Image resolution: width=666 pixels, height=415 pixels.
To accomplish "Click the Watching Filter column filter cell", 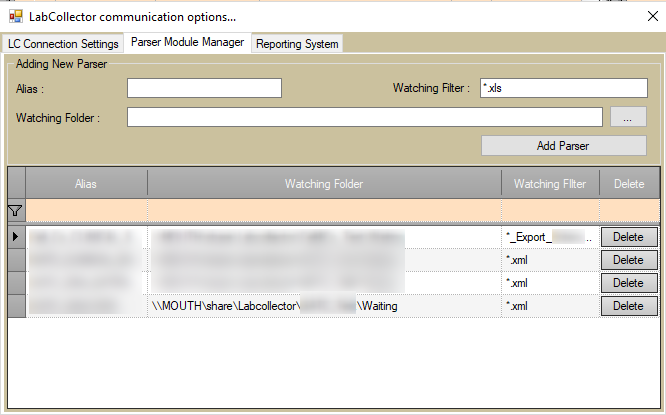I will click(x=550, y=211).
